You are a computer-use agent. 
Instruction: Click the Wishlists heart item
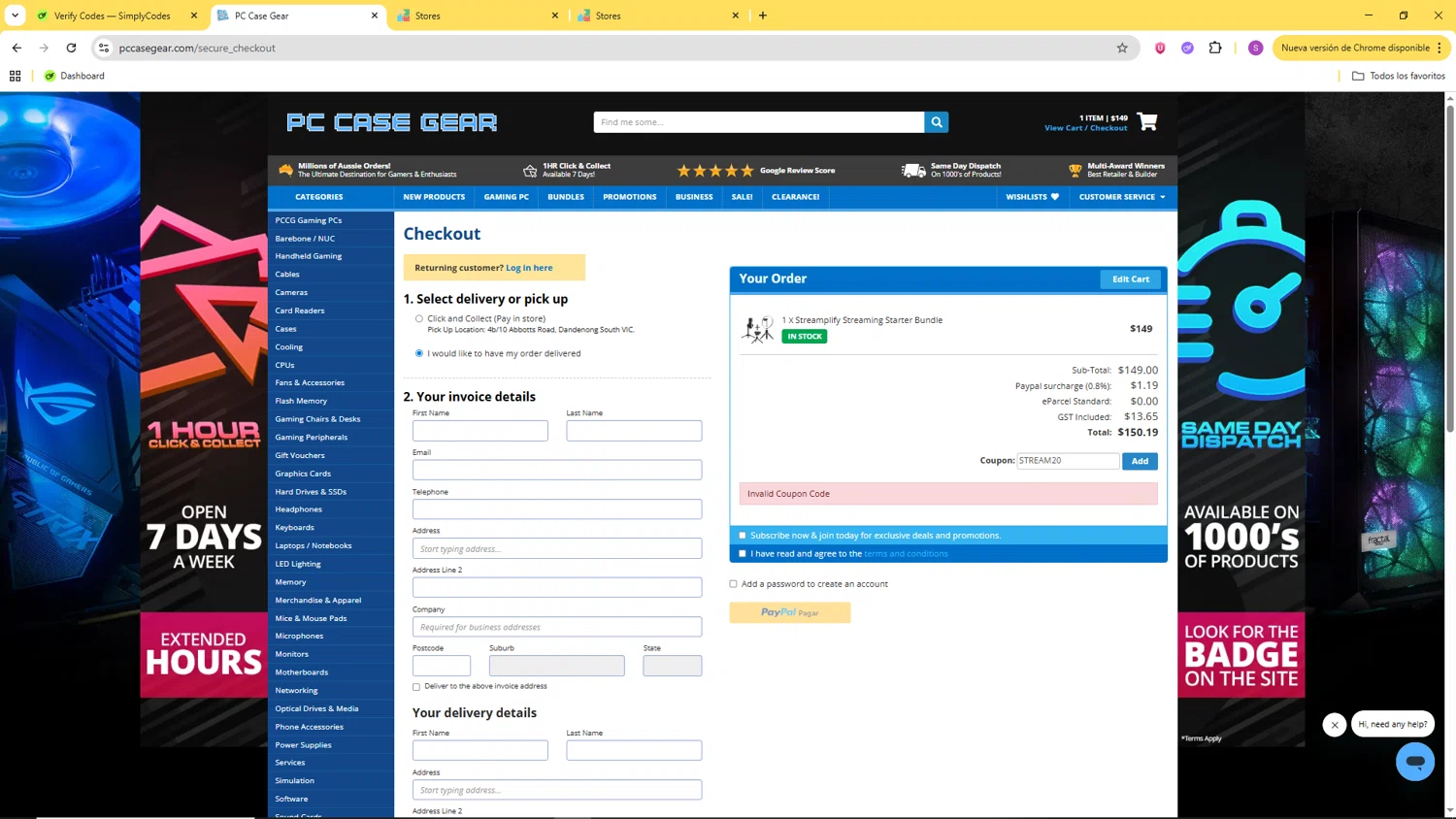pos(1032,197)
